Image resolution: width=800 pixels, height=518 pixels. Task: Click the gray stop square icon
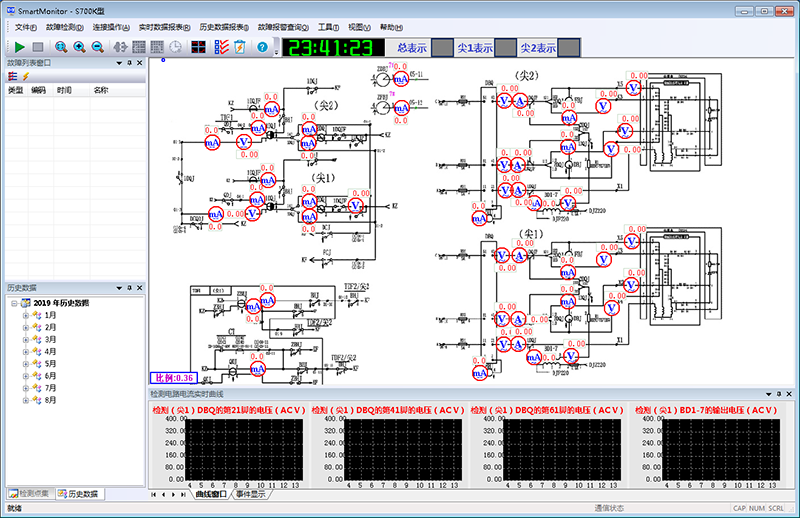click(38, 47)
